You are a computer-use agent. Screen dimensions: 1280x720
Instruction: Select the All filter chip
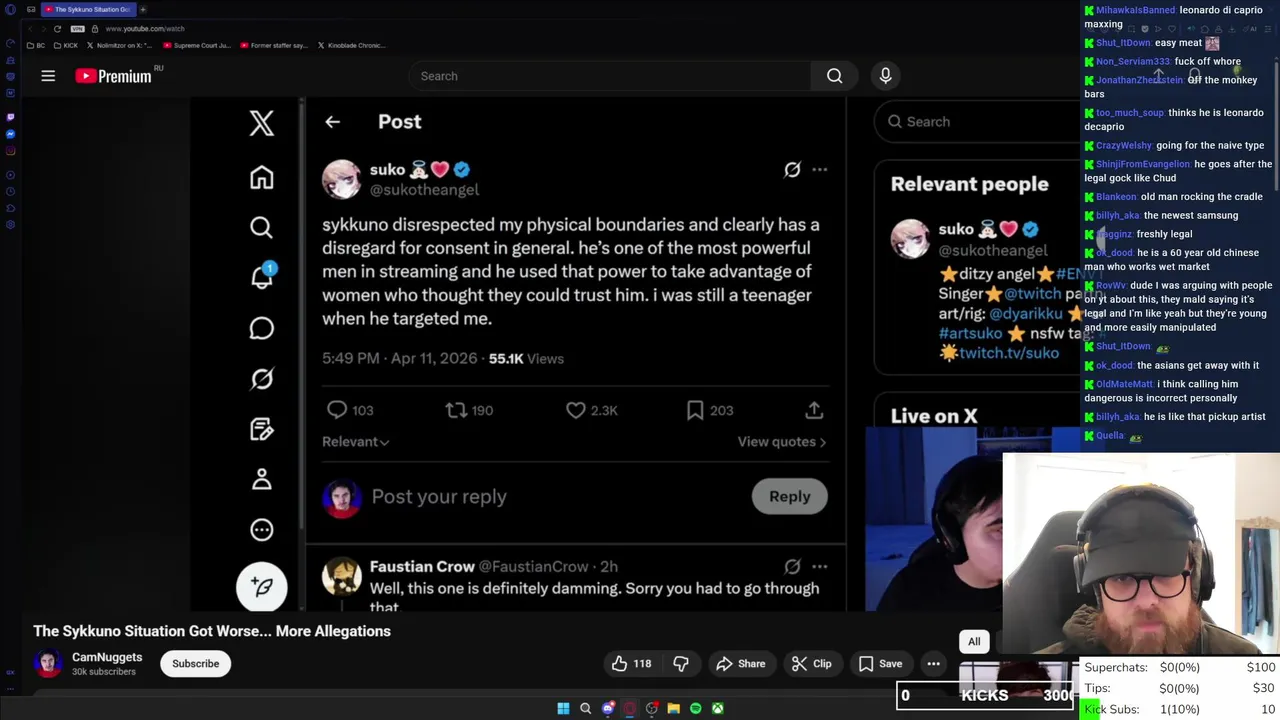[974, 642]
